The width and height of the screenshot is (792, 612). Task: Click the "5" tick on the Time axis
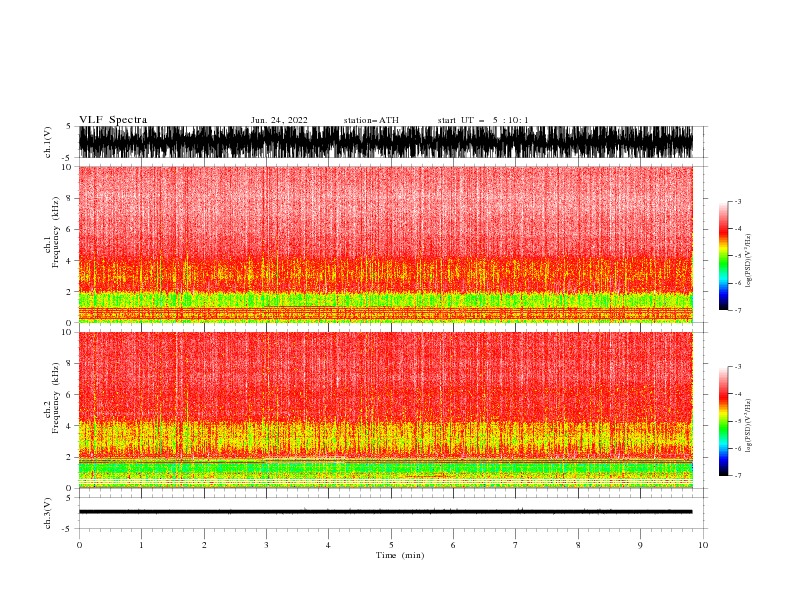click(x=391, y=545)
